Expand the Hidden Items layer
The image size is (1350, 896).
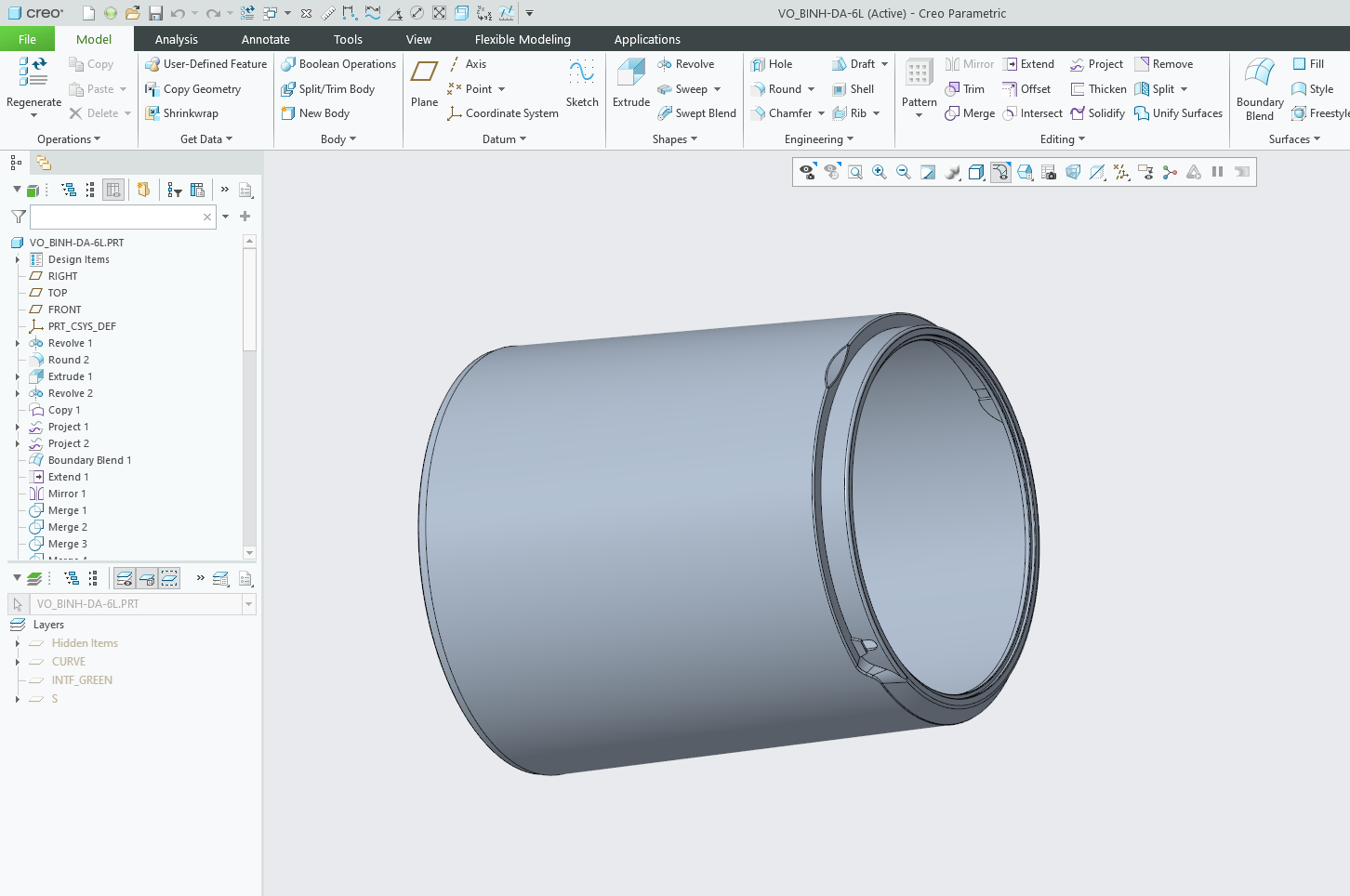click(x=18, y=643)
